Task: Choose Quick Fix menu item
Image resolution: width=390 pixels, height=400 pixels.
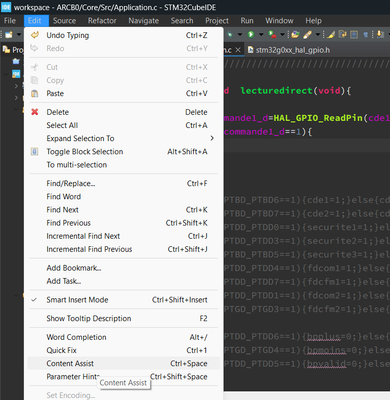Action: (124, 350)
